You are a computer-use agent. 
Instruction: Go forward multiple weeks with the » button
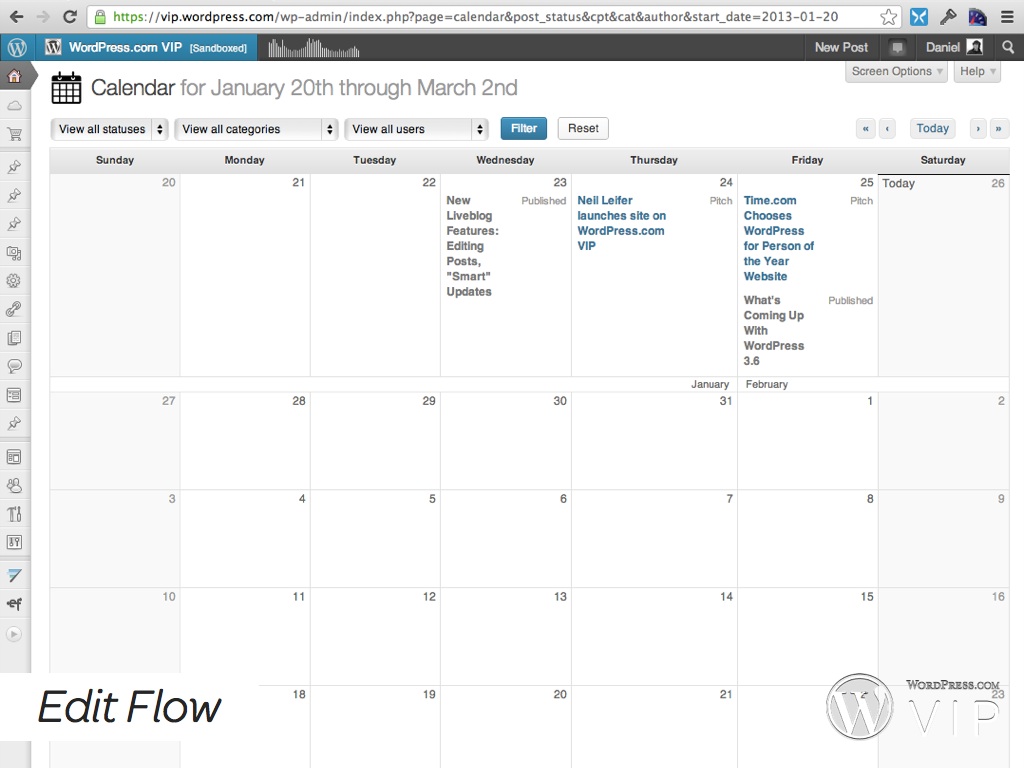click(x=999, y=129)
